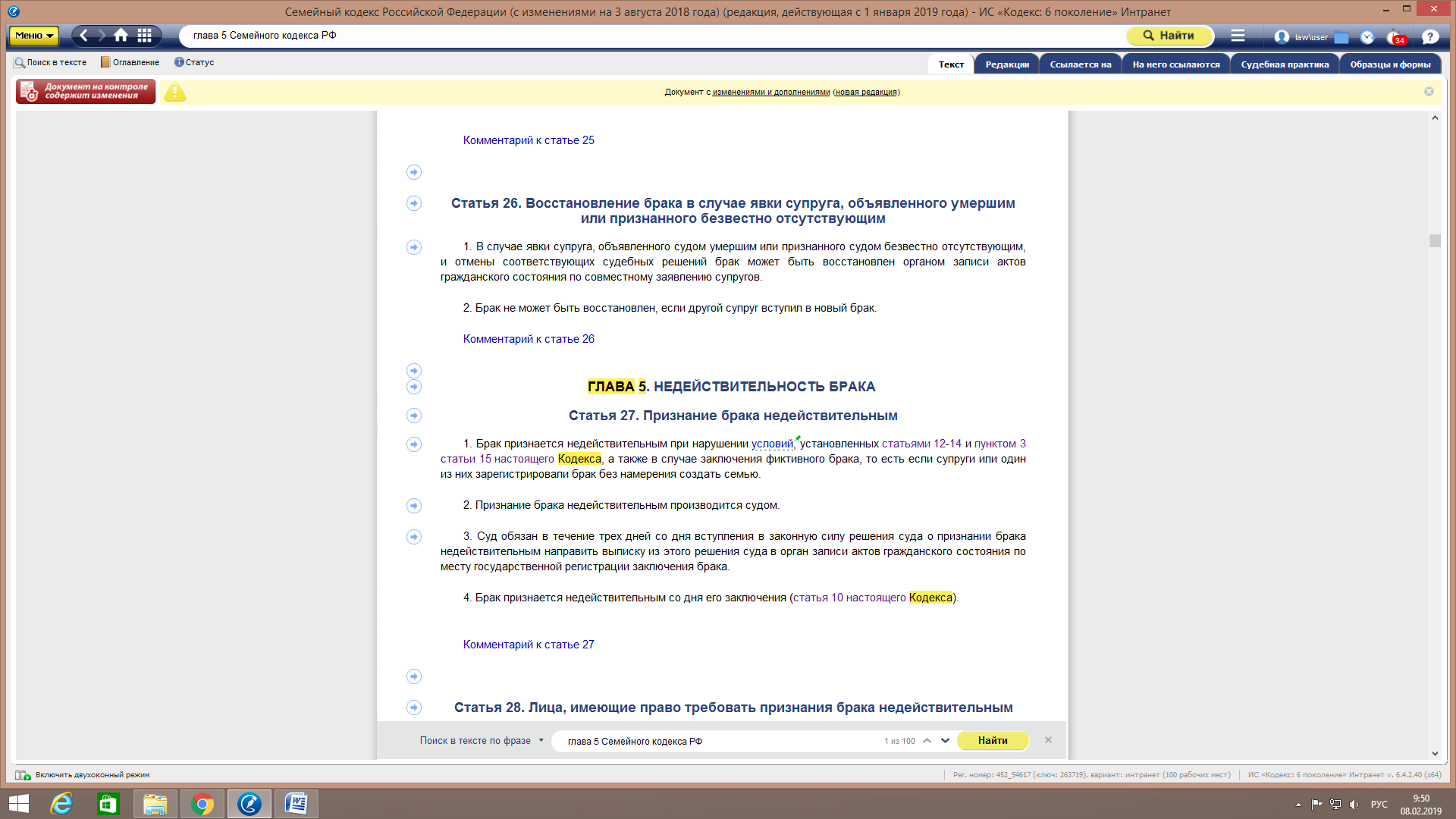Switch to the На него ссылаются tab
Viewport: 1456px width, 819px height.
tap(1176, 64)
